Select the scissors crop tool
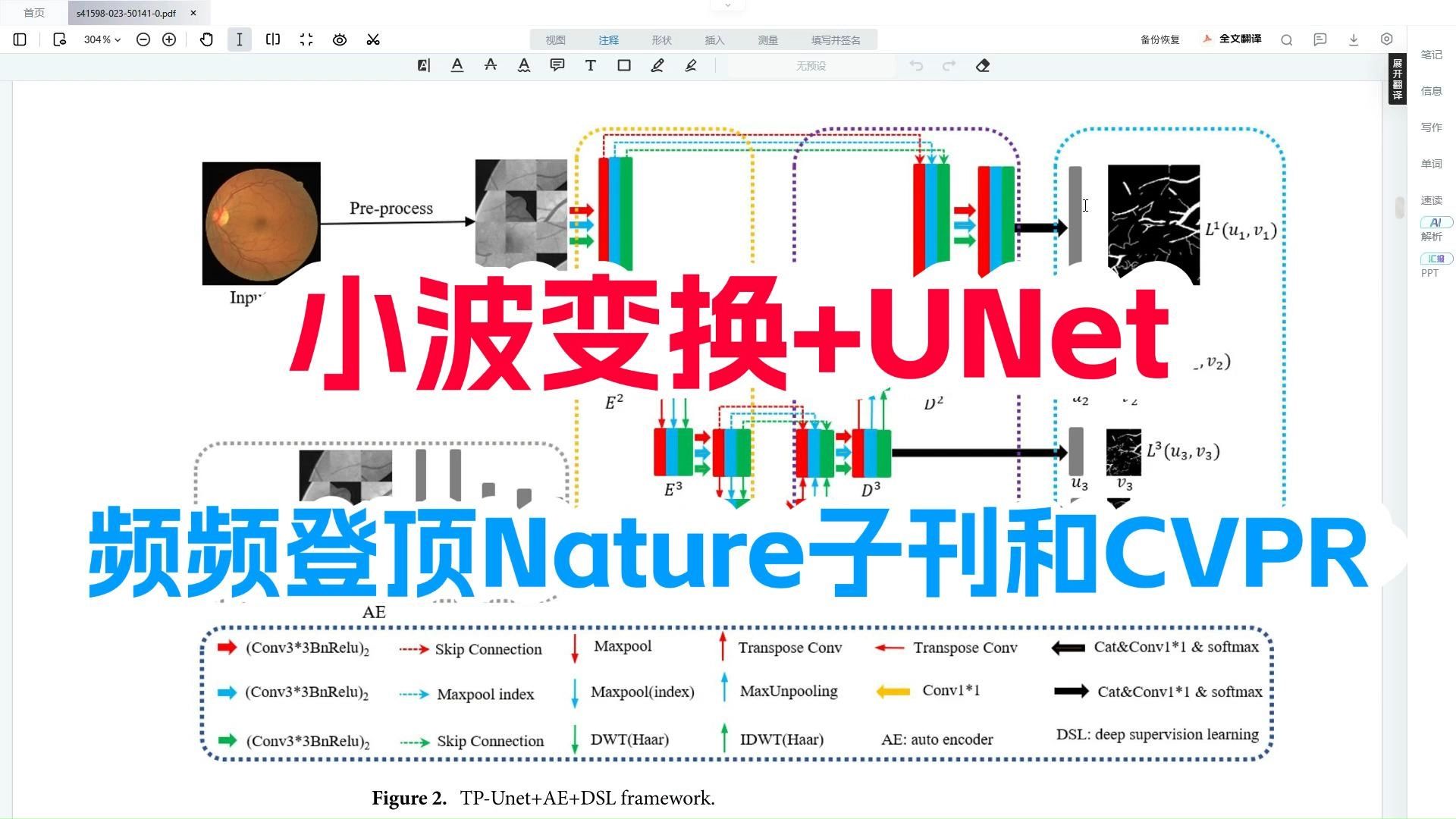 [373, 39]
